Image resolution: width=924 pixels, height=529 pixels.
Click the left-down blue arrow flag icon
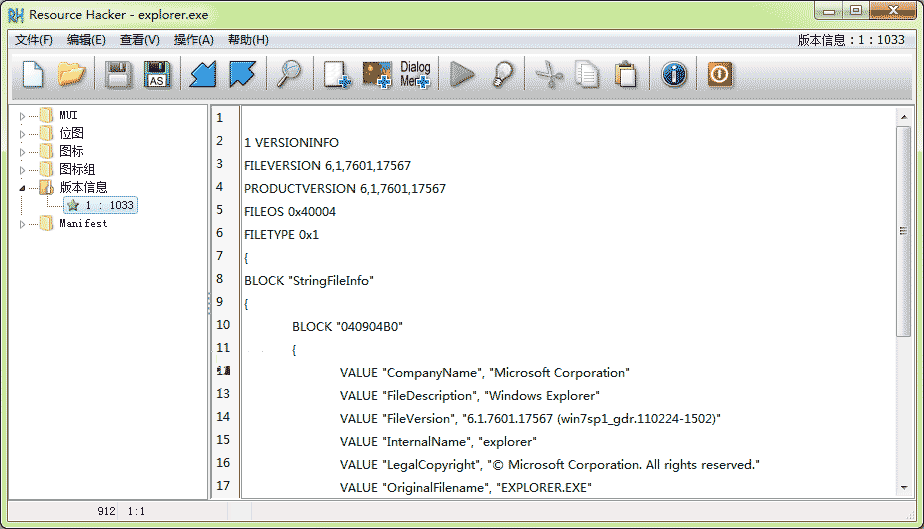pyautogui.click(x=203, y=75)
